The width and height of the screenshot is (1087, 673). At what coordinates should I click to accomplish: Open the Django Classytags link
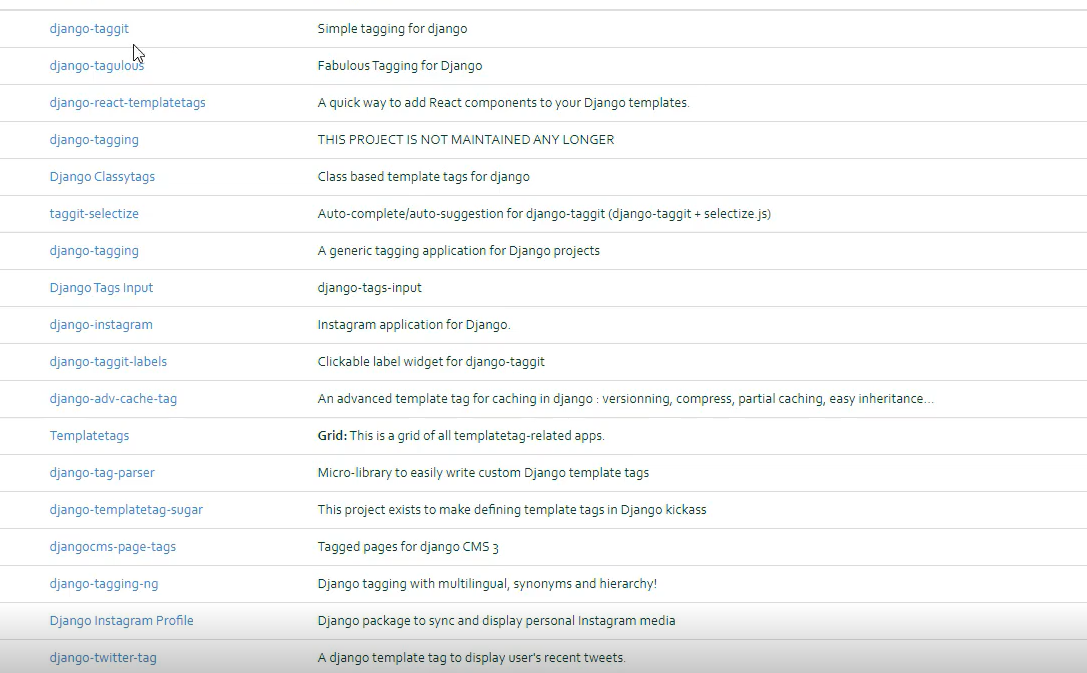[102, 177]
